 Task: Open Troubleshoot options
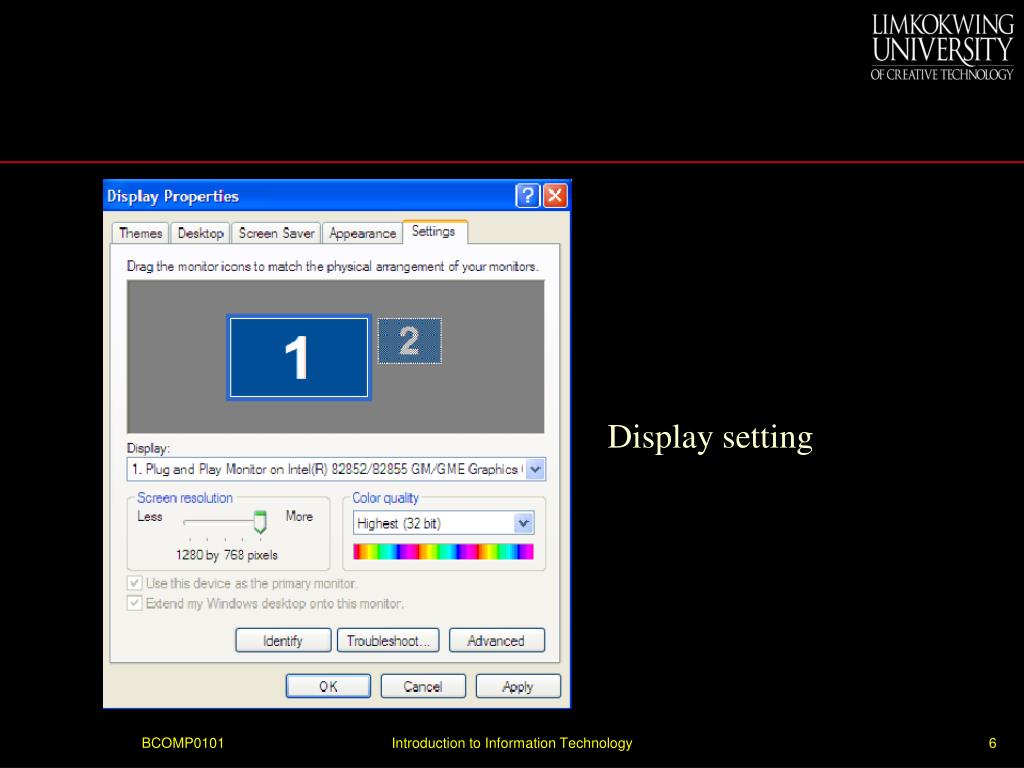pos(388,641)
